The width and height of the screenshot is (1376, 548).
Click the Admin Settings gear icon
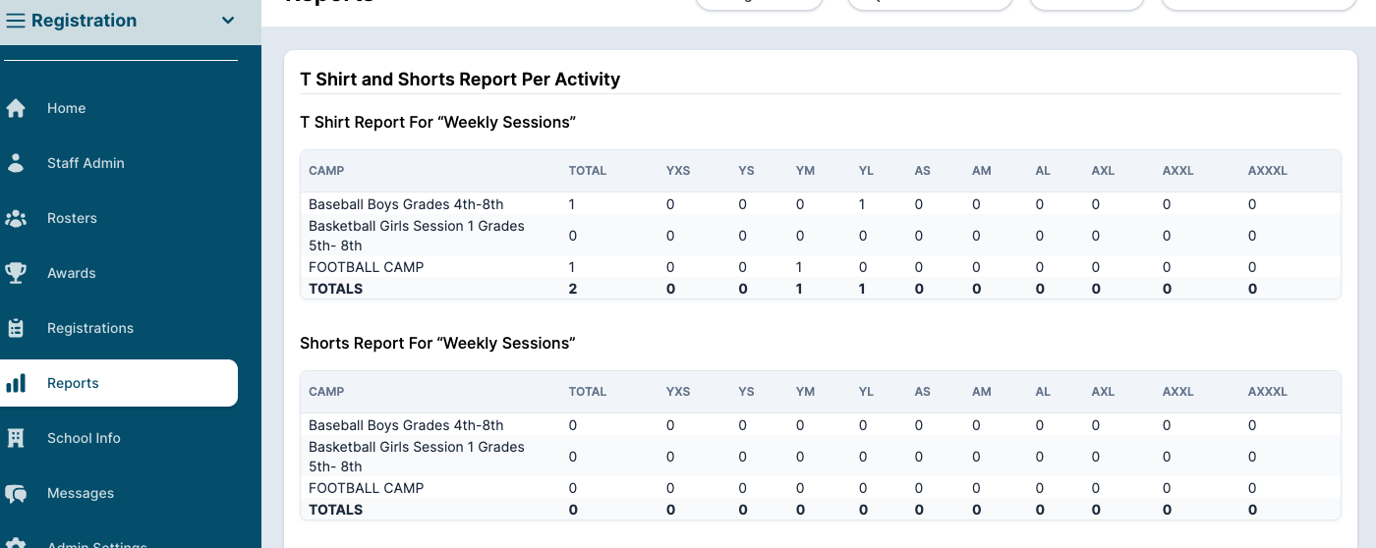click(16, 544)
